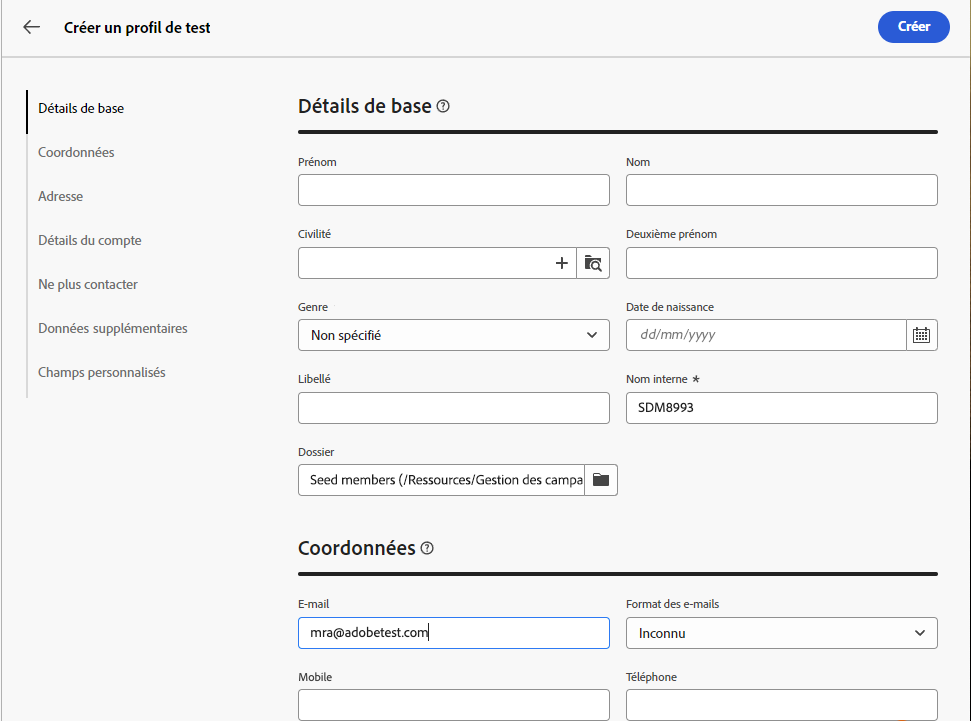Open help icon beside Détails de base heading
The width and height of the screenshot is (971, 721).
tap(443, 106)
